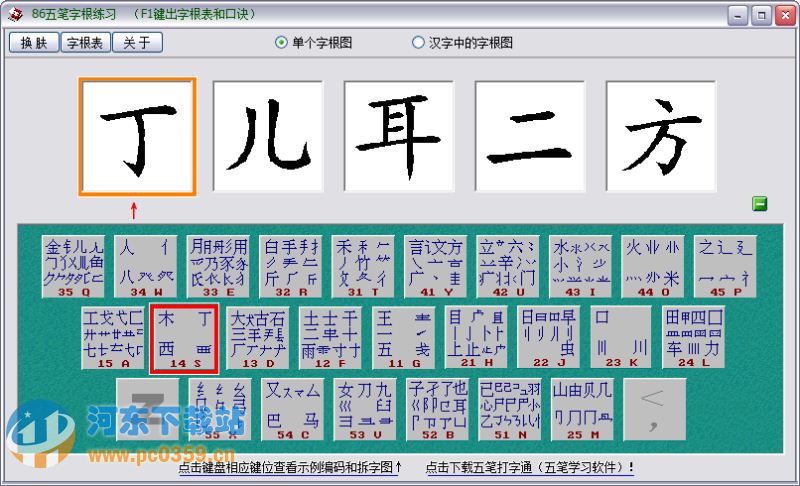This screenshot has height=486, width=800.
Task: Click the 11 G key
Action: click(404, 338)
